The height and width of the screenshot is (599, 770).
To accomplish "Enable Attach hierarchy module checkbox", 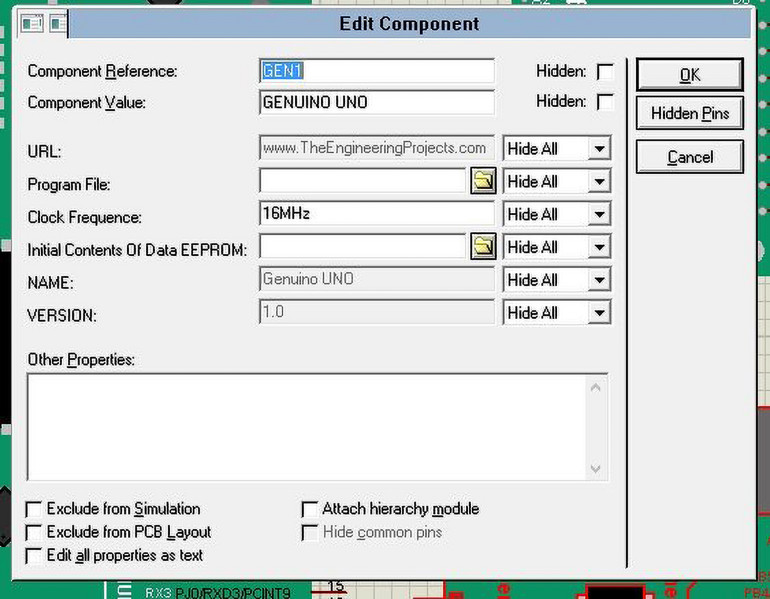I will point(310,509).
